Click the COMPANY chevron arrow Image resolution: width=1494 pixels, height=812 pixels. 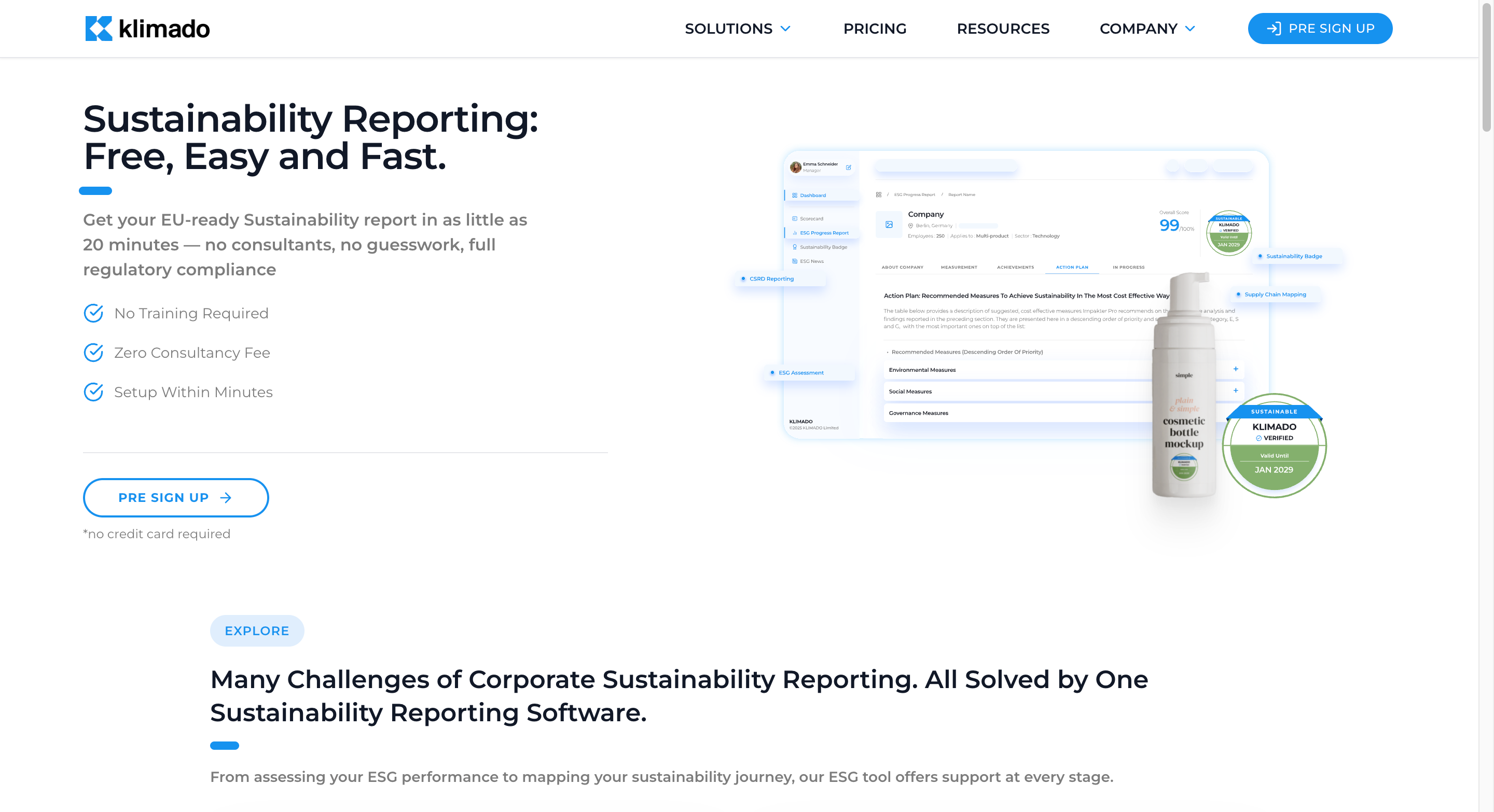click(x=1190, y=29)
